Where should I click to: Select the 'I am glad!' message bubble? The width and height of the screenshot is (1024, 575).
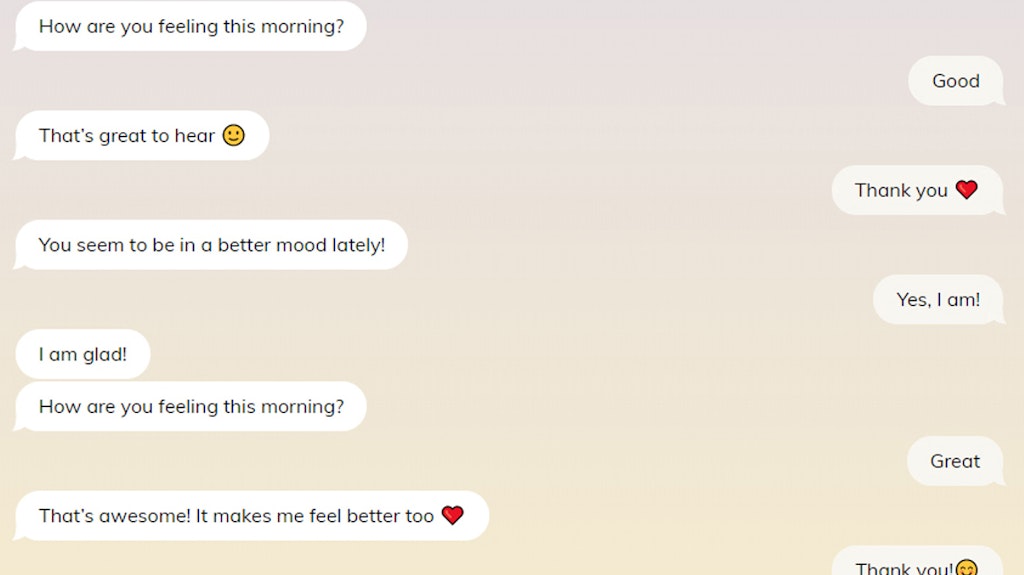point(82,354)
